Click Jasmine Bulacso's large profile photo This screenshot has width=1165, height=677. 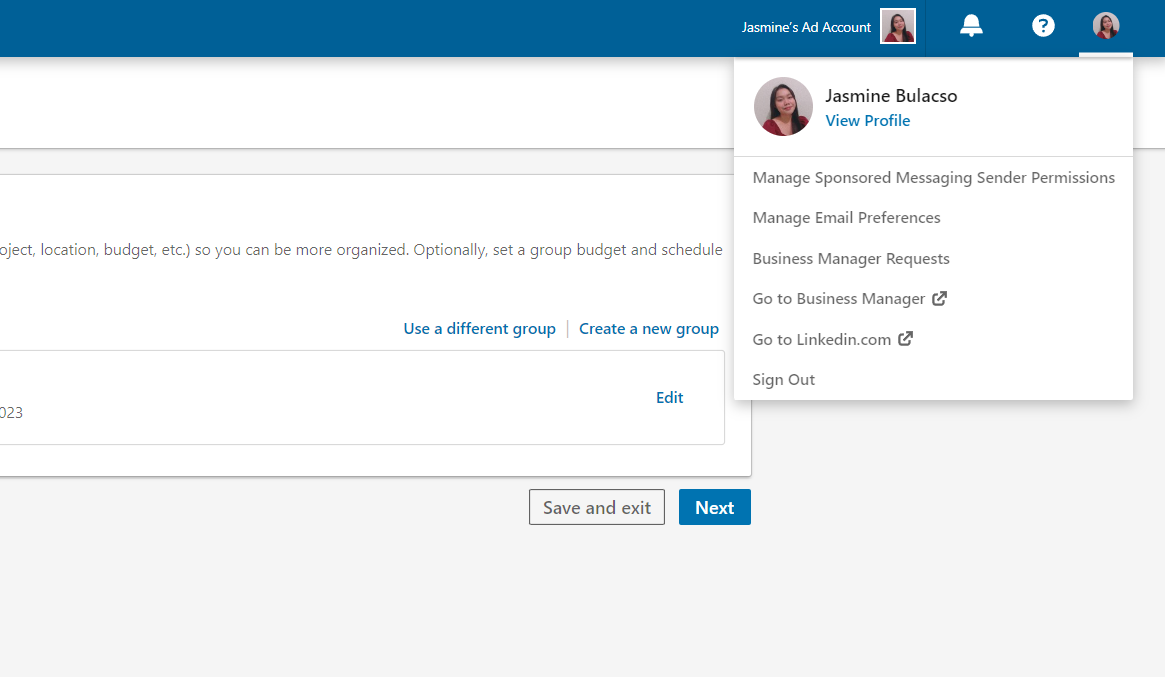coord(783,106)
